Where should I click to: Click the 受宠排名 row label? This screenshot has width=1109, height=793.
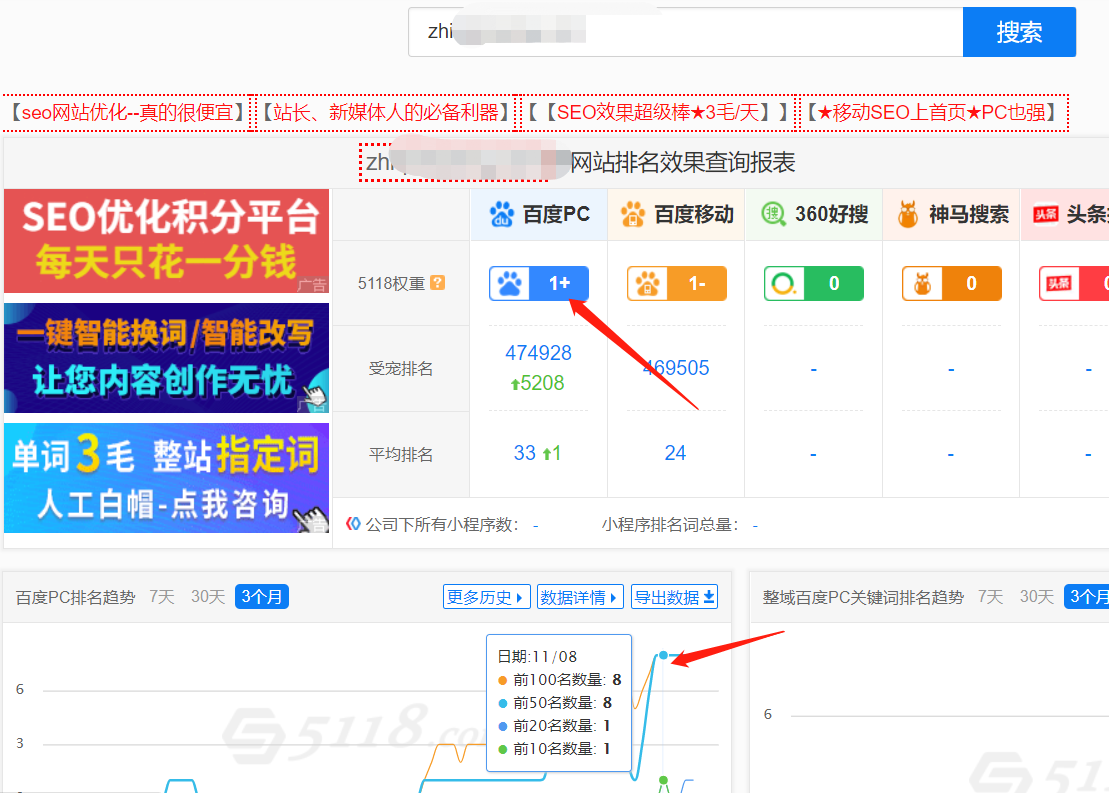pos(400,369)
